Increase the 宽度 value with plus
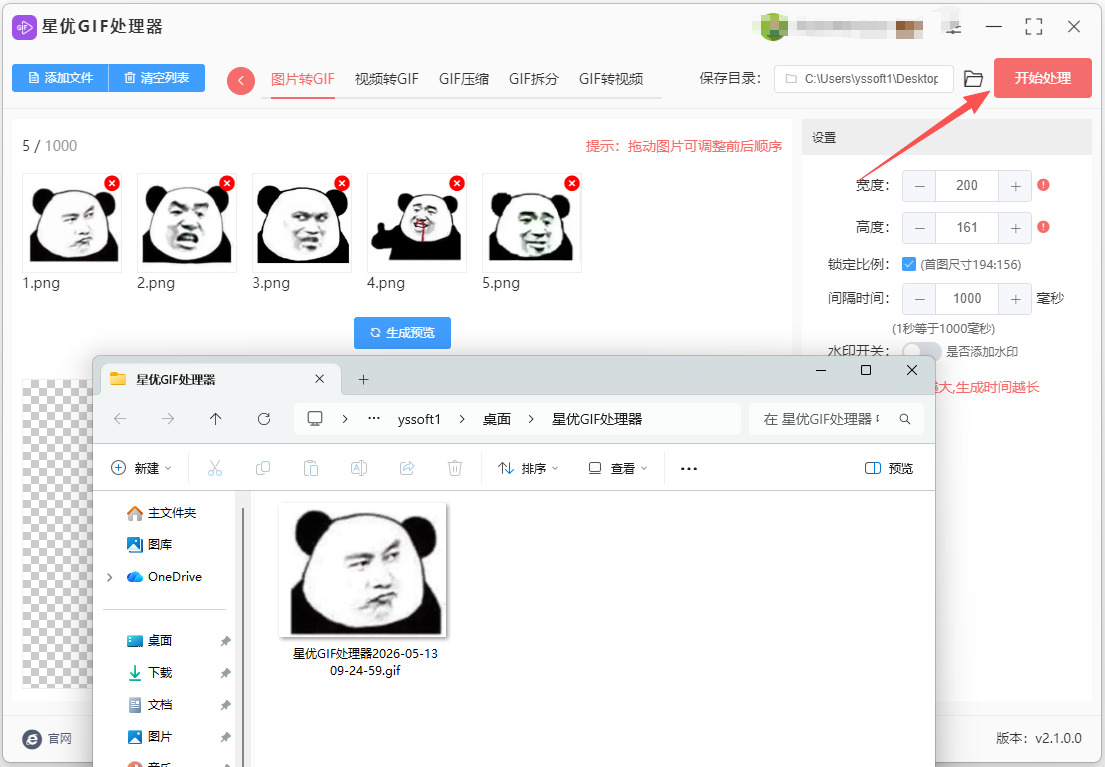Screen dimensions: 1105x767 (1015, 186)
